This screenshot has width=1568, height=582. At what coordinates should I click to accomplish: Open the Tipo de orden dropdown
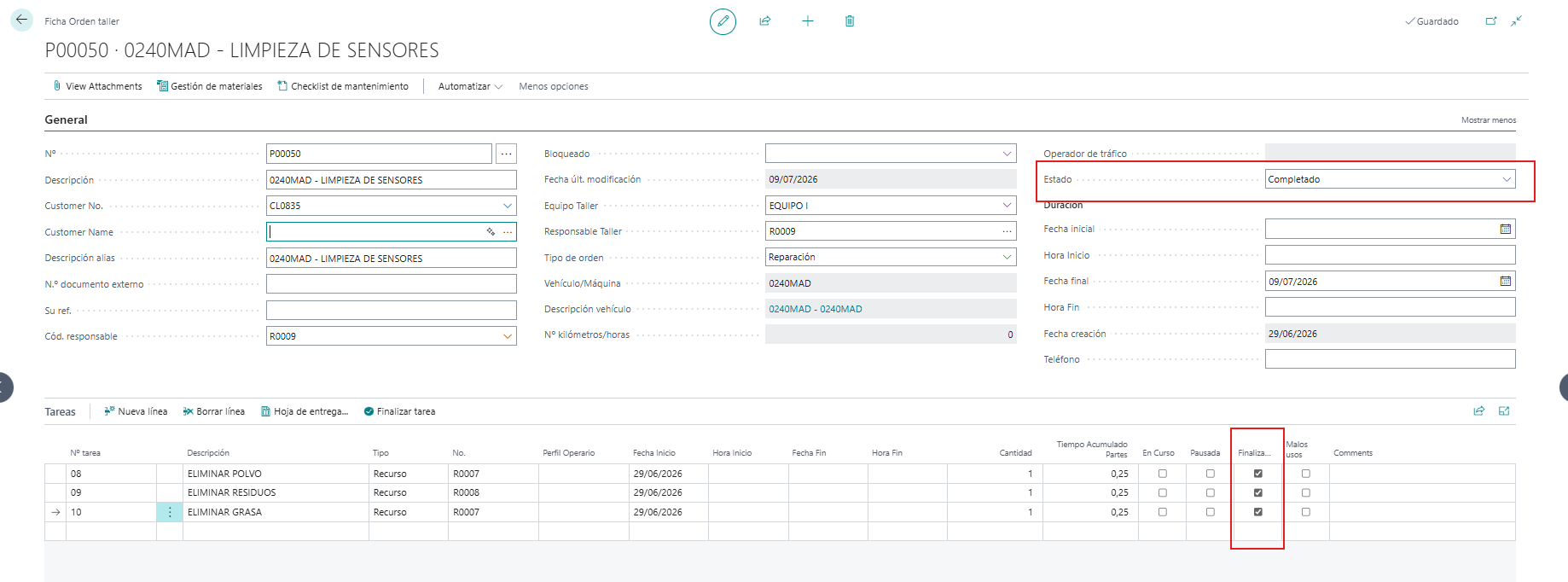[x=1007, y=257]
